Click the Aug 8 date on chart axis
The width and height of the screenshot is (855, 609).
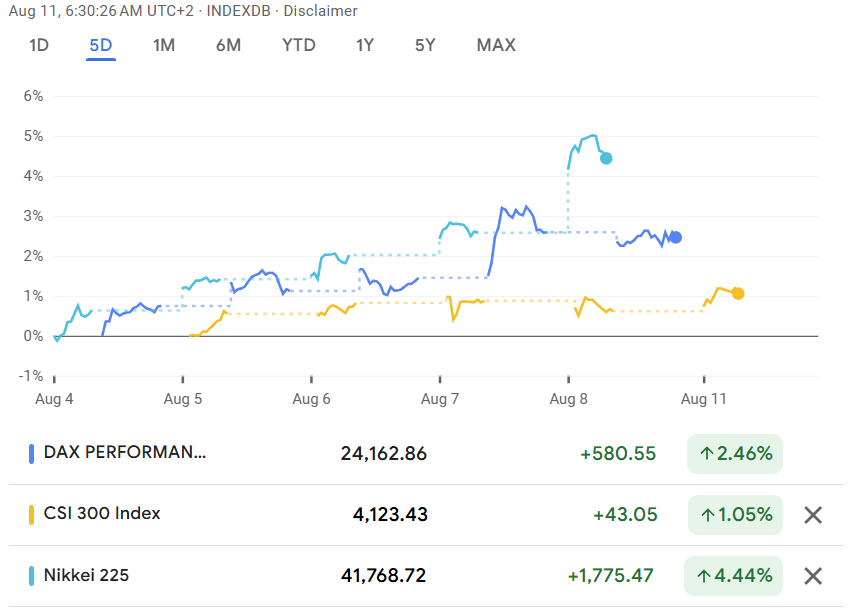(x=568, y=398)
